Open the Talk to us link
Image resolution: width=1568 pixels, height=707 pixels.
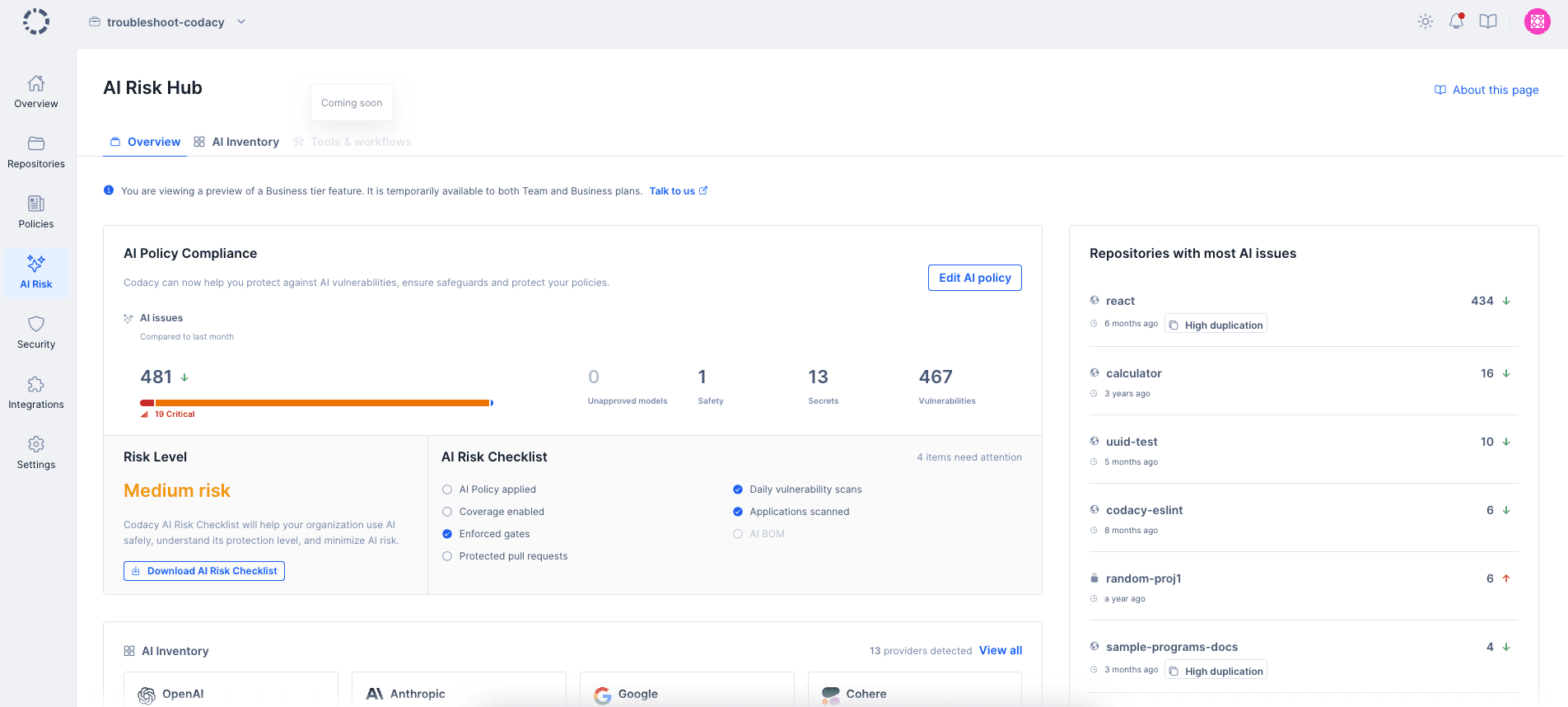tap(678, 191)
